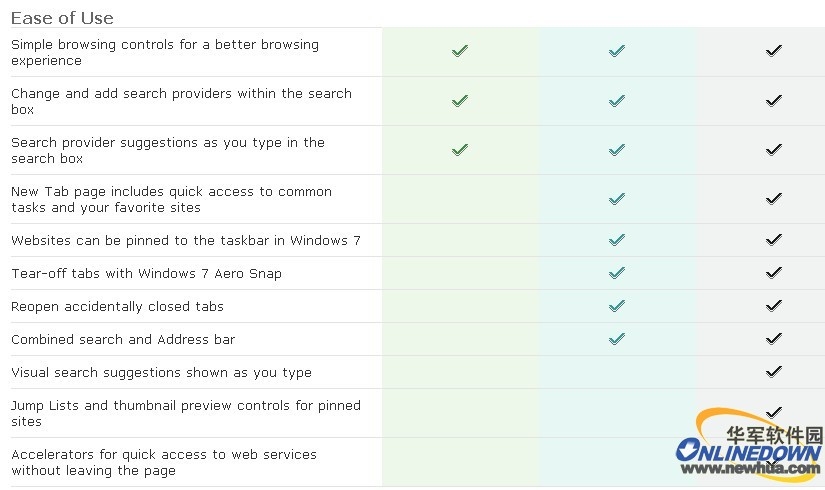Click green checkmark for Simple browsing controls row

459,51
